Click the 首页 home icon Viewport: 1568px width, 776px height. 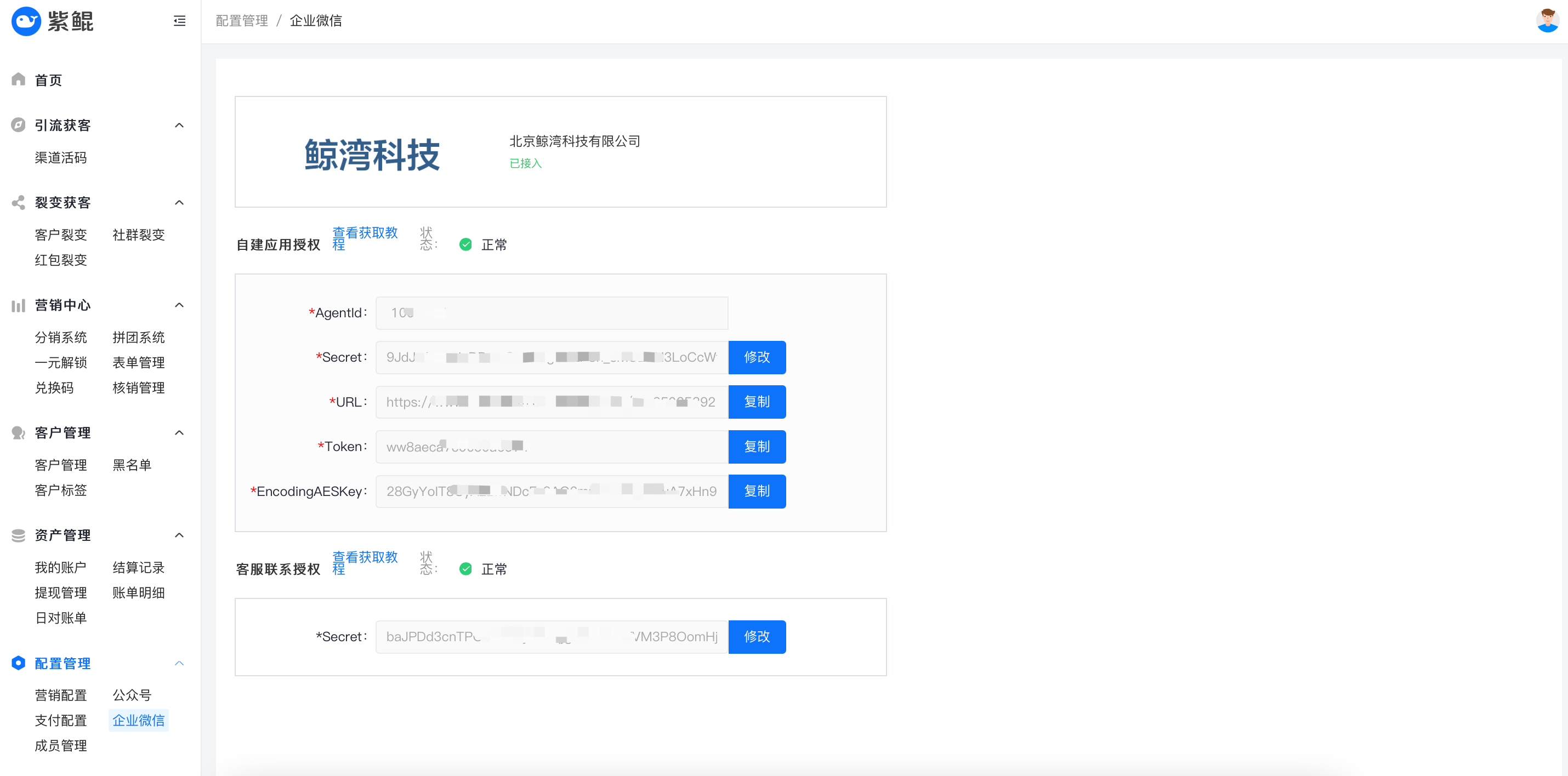pos(18,79)
